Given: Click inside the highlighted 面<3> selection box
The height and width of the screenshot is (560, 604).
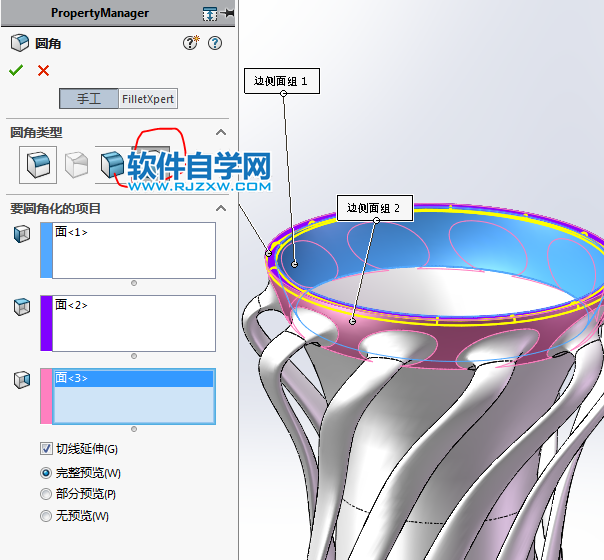Looking at the screenshot, I should pos(134,397).
